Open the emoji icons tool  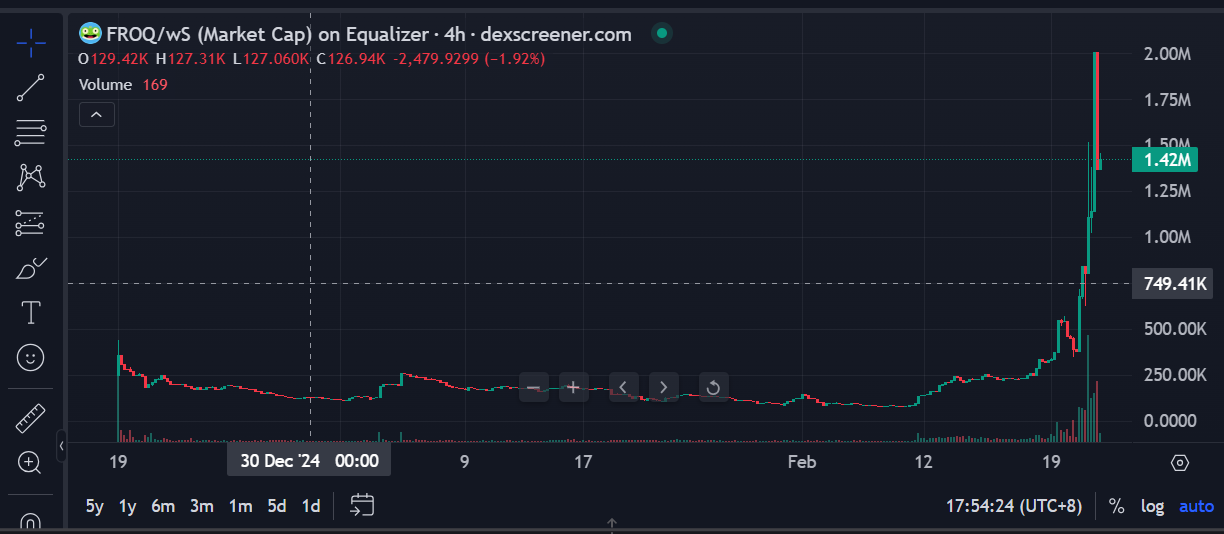(x=31, y=357)
